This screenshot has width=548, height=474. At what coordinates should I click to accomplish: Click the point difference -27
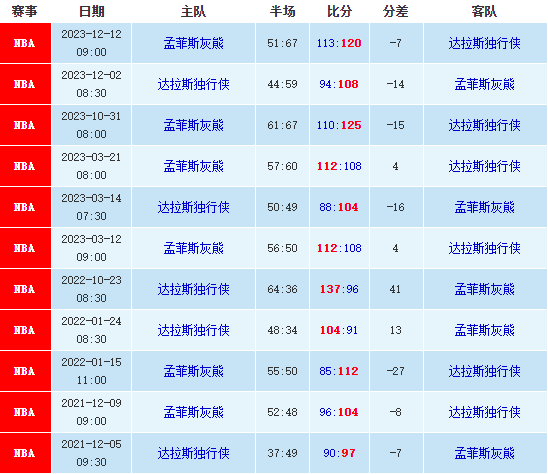pyautogui.click(x=396, y=371)
